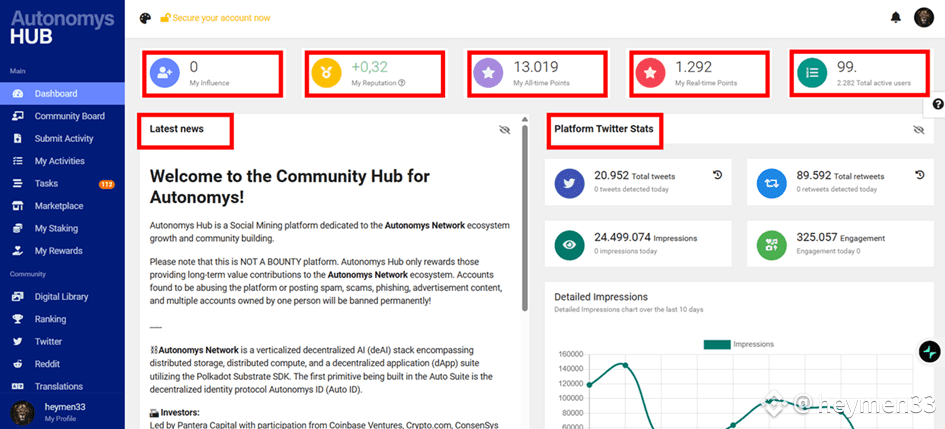
Task: Open Twitter in the sidebar
Action: click(x=62, y=342)
